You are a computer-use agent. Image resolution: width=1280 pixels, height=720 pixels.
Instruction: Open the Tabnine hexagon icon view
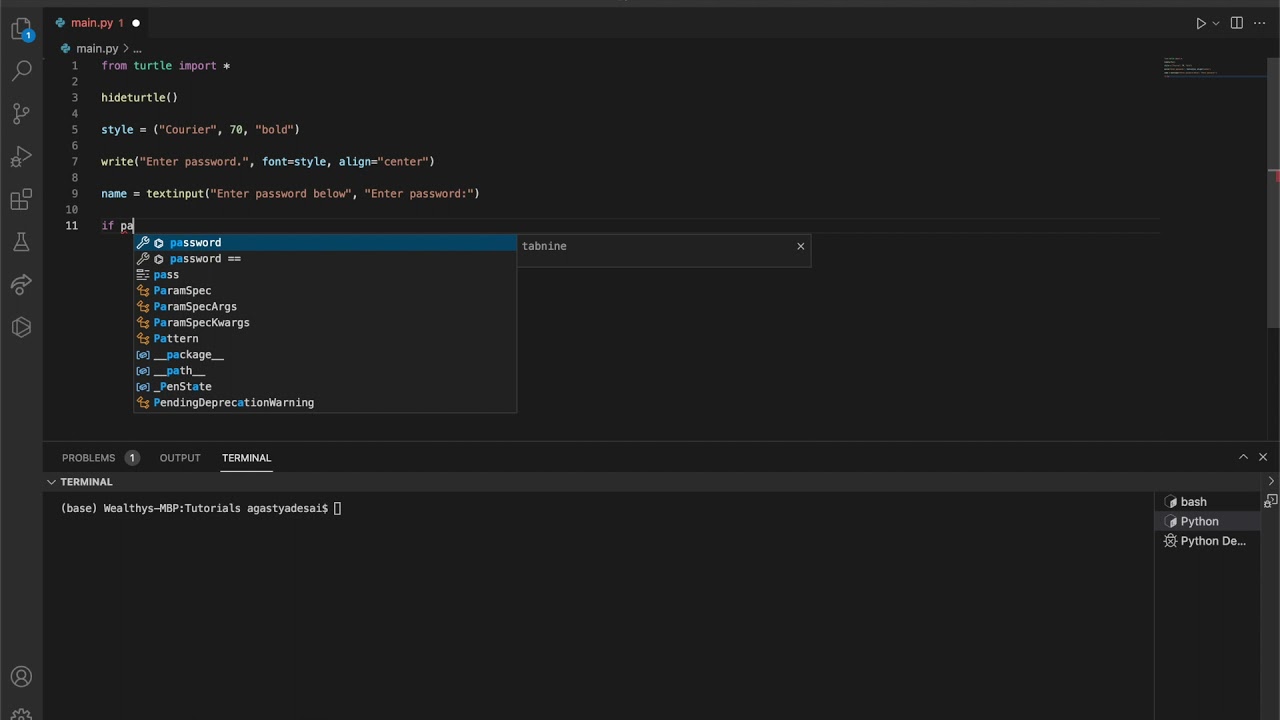pos(21,328)
